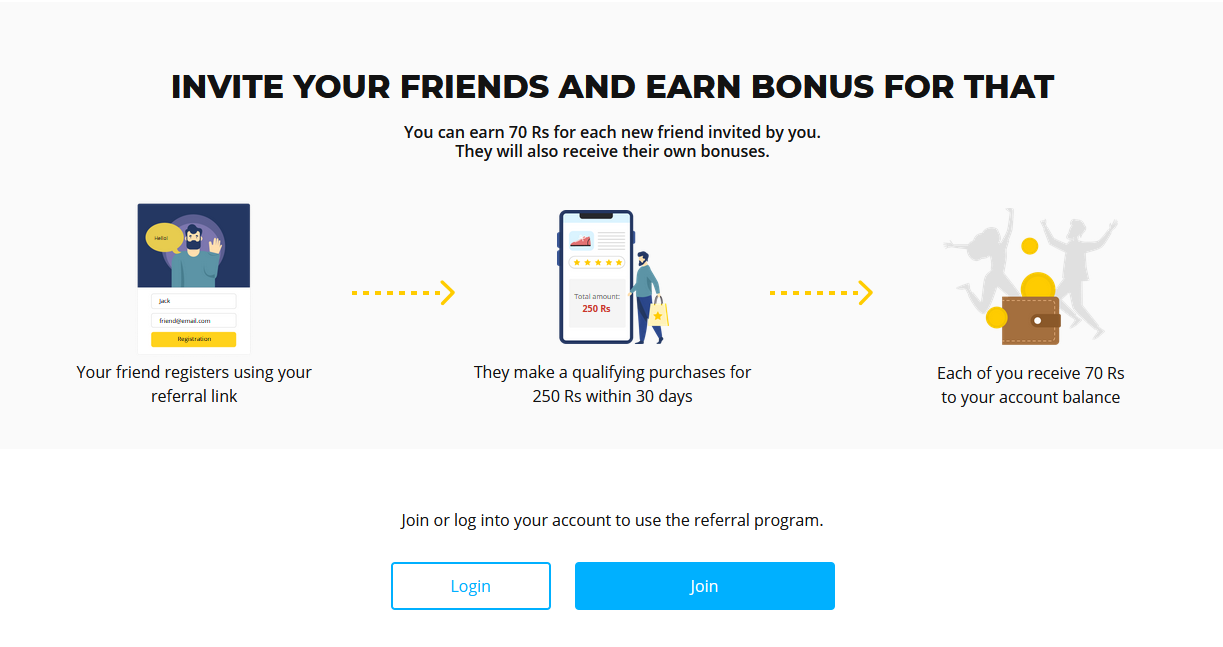Image resolution: width=1223 pixels, height=647 pixels.
Task: Click the 'qualifying purchases for 250 Rs' caption
Action: 612,384
